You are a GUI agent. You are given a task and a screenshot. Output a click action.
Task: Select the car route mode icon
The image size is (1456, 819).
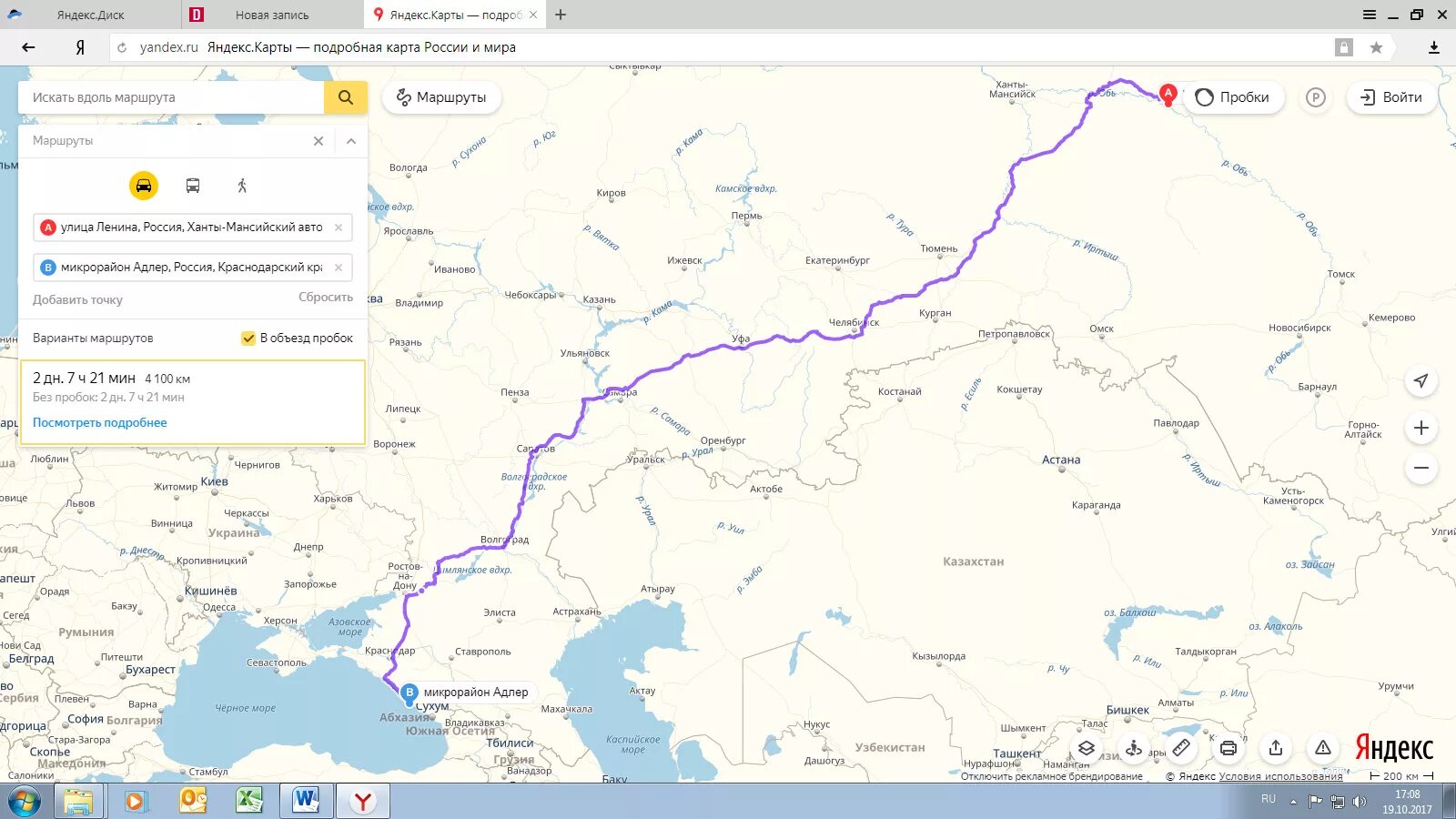pyautogui.click(x=144, y=186)
